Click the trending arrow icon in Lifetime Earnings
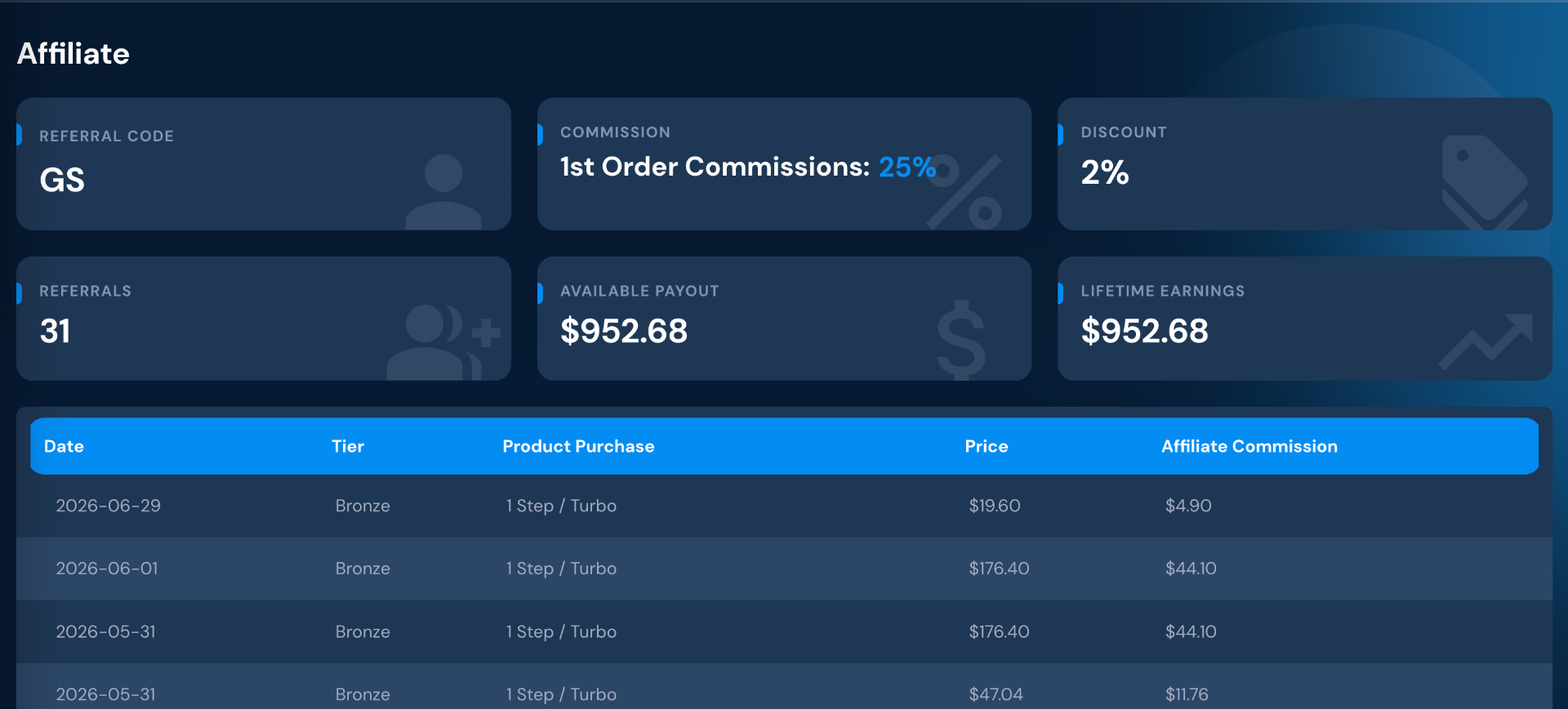 (1486, 341)
